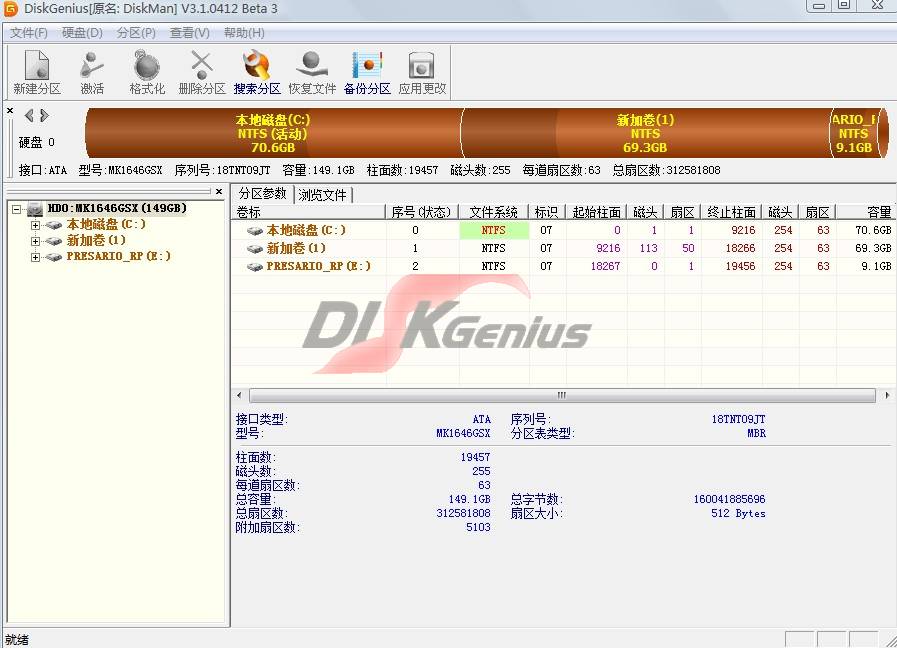
Task: Click the 512 Bytes sector size value
Action: 738,513
